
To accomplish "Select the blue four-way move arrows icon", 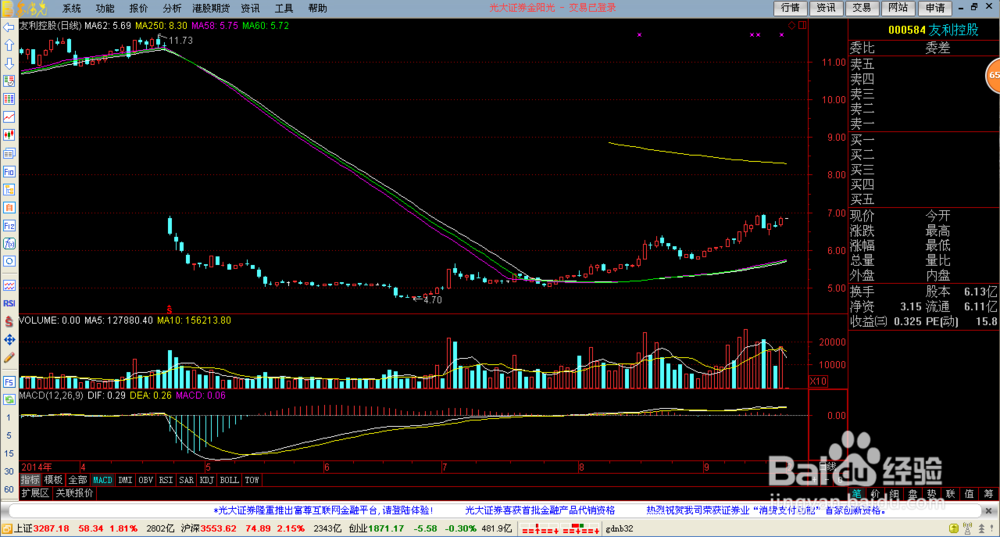I will tap(9, 340).
